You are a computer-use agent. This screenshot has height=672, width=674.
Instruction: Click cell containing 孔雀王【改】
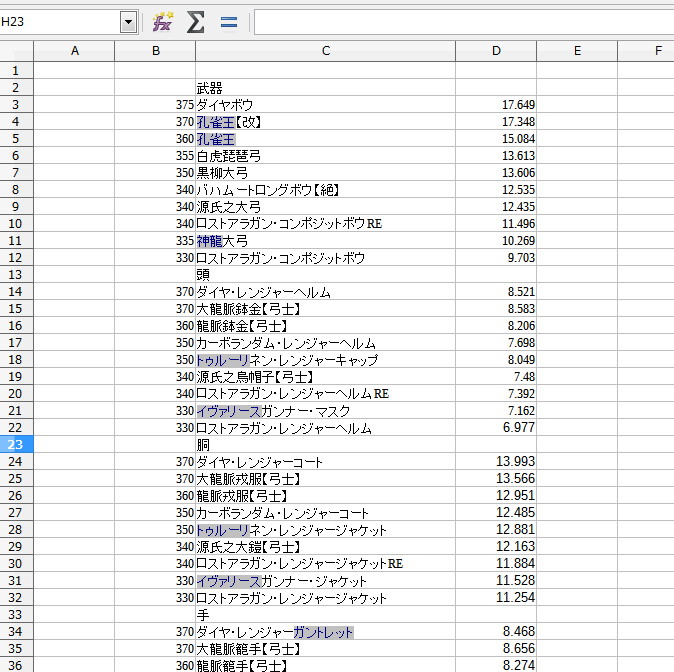(x=325, y=122)
